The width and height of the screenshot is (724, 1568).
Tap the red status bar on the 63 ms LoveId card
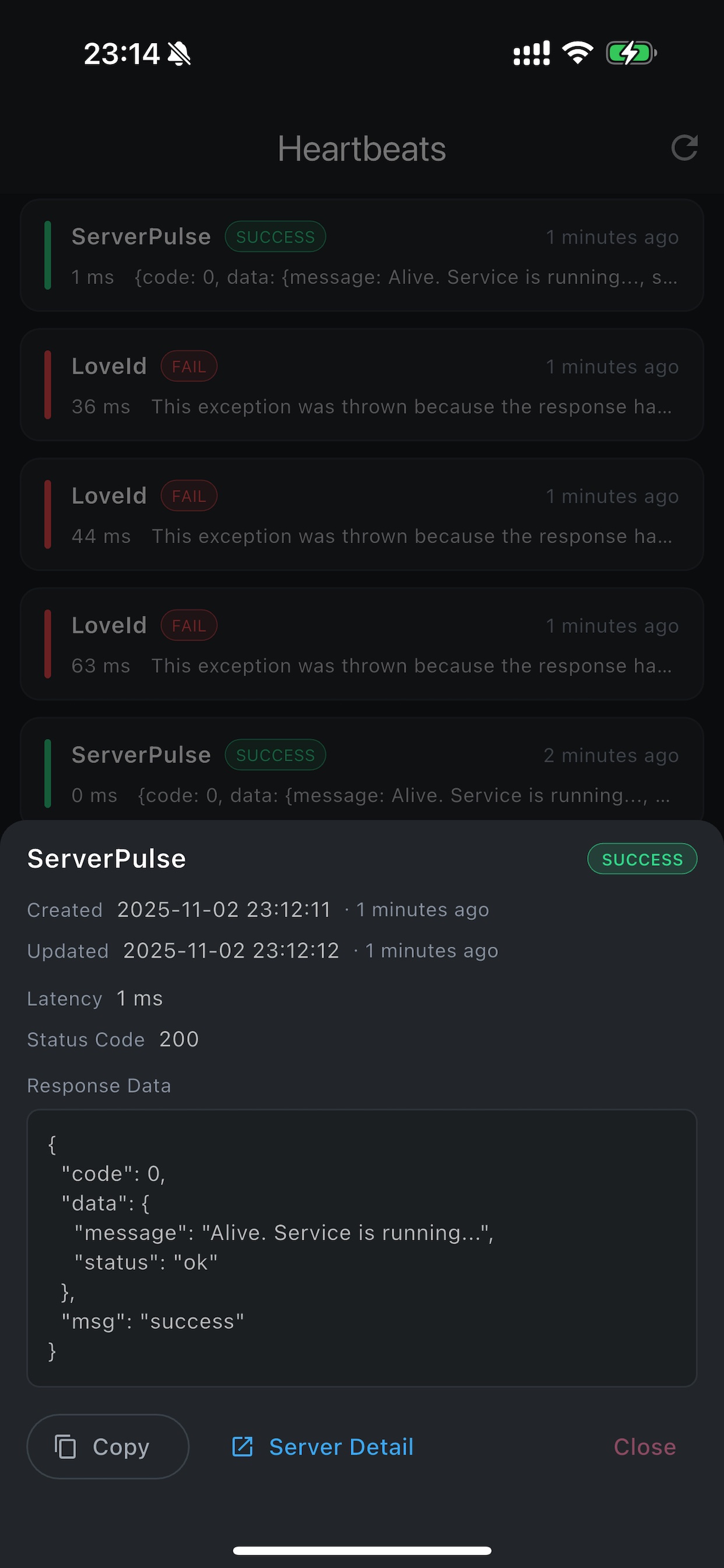point(48,643)
